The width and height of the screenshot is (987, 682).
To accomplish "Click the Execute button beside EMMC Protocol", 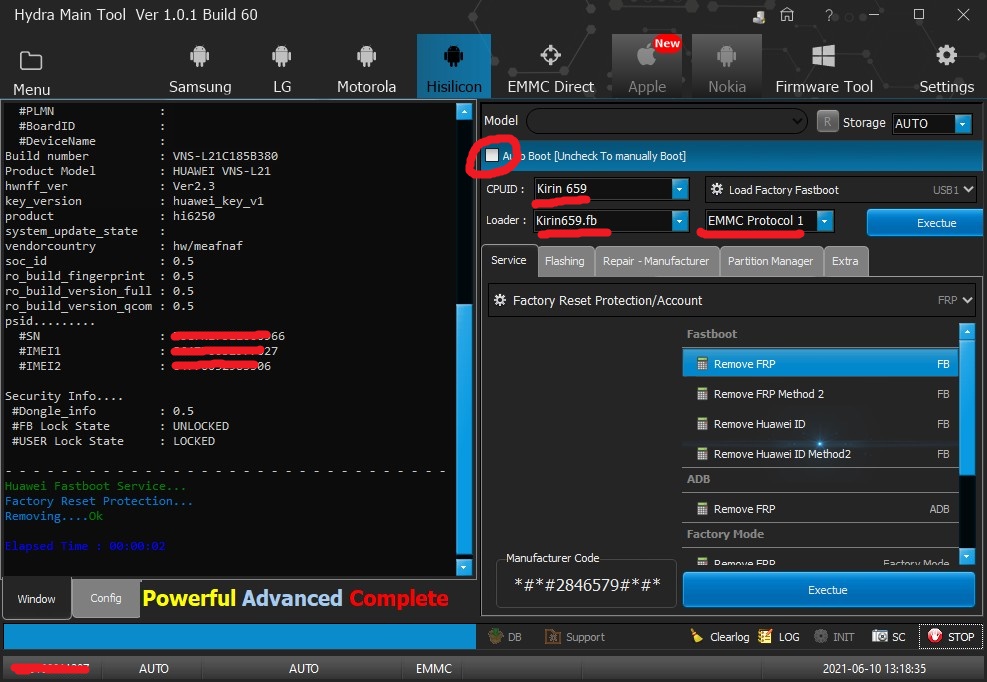I will pyautogui.click(x=925, y=223).
